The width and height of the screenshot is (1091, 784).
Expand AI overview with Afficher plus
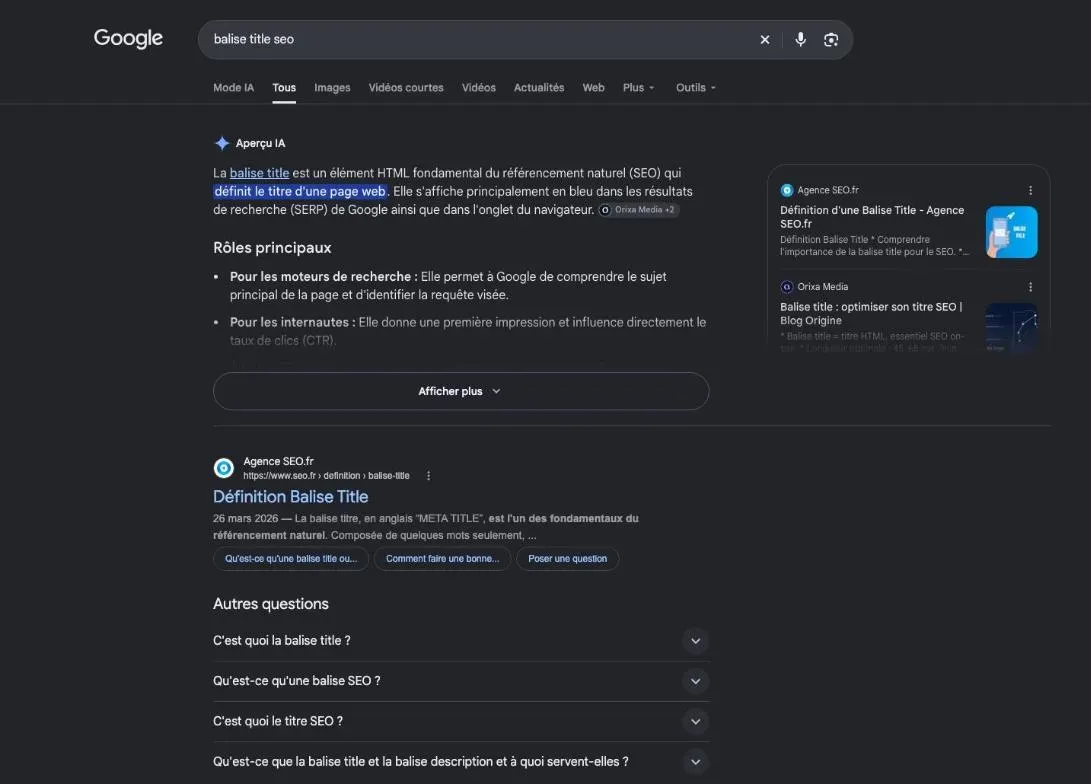461,391
